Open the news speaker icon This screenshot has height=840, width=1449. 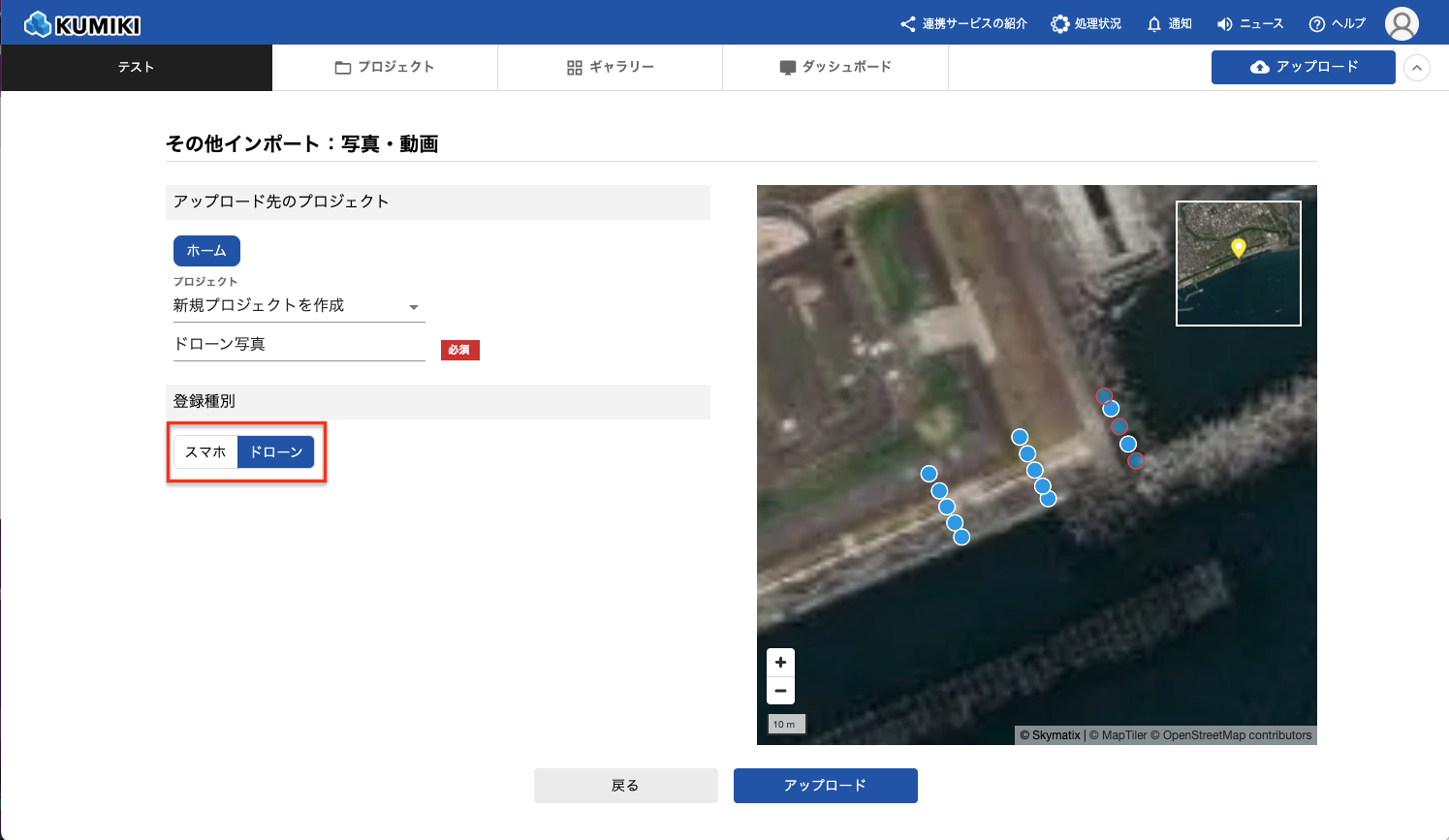(x=1225, y=24)
